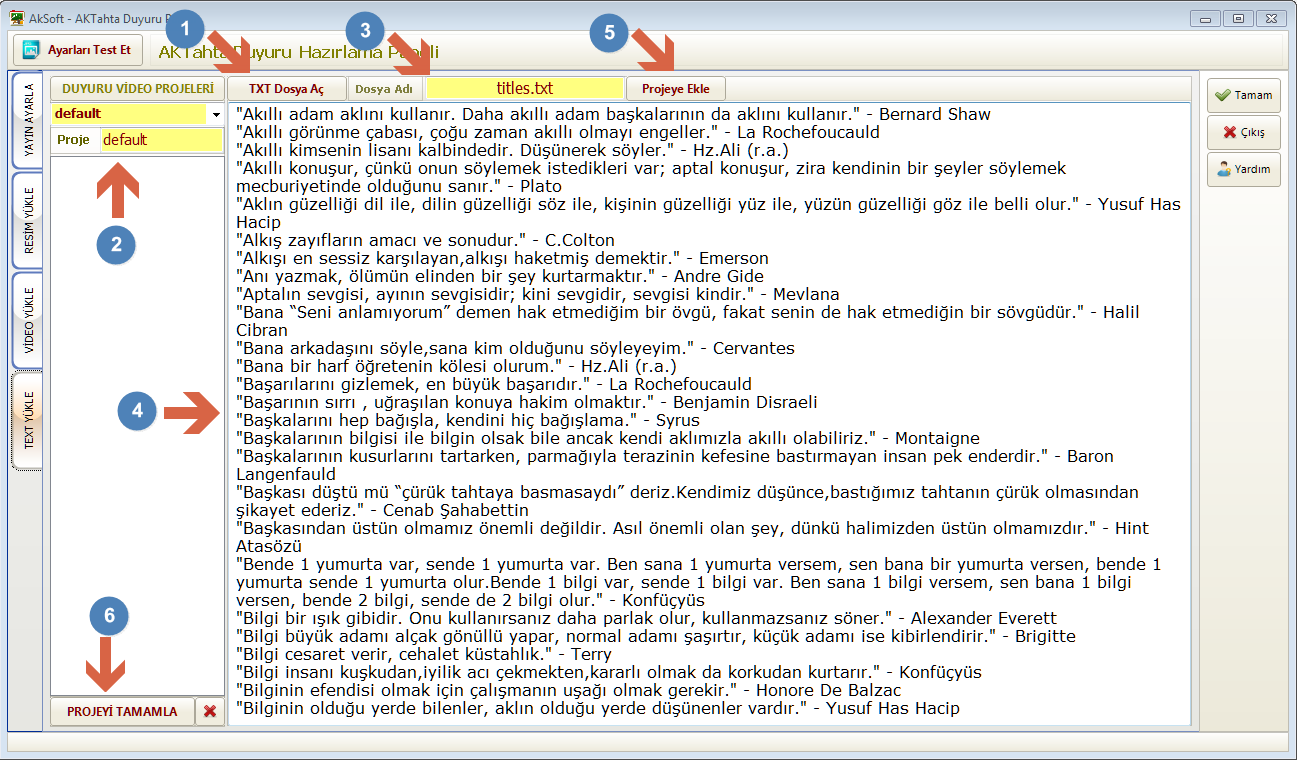
Task: Switch to the VİDEO YÜKLE tab
Action: click(x=28, y=320)
